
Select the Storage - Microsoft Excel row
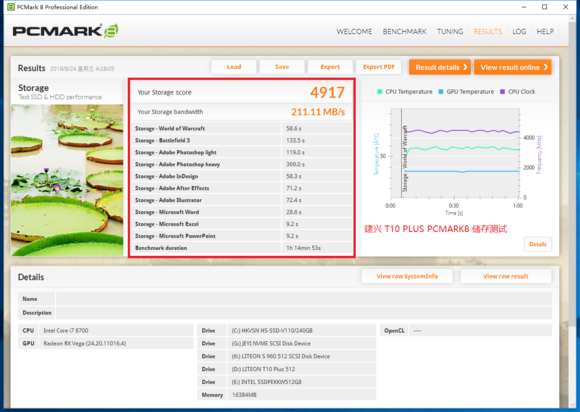(x=242, y=224)
